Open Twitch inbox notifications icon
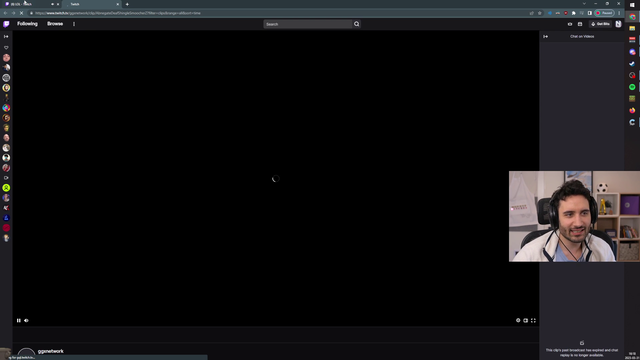Screen dimensions: 640x360 coord(580,24)
